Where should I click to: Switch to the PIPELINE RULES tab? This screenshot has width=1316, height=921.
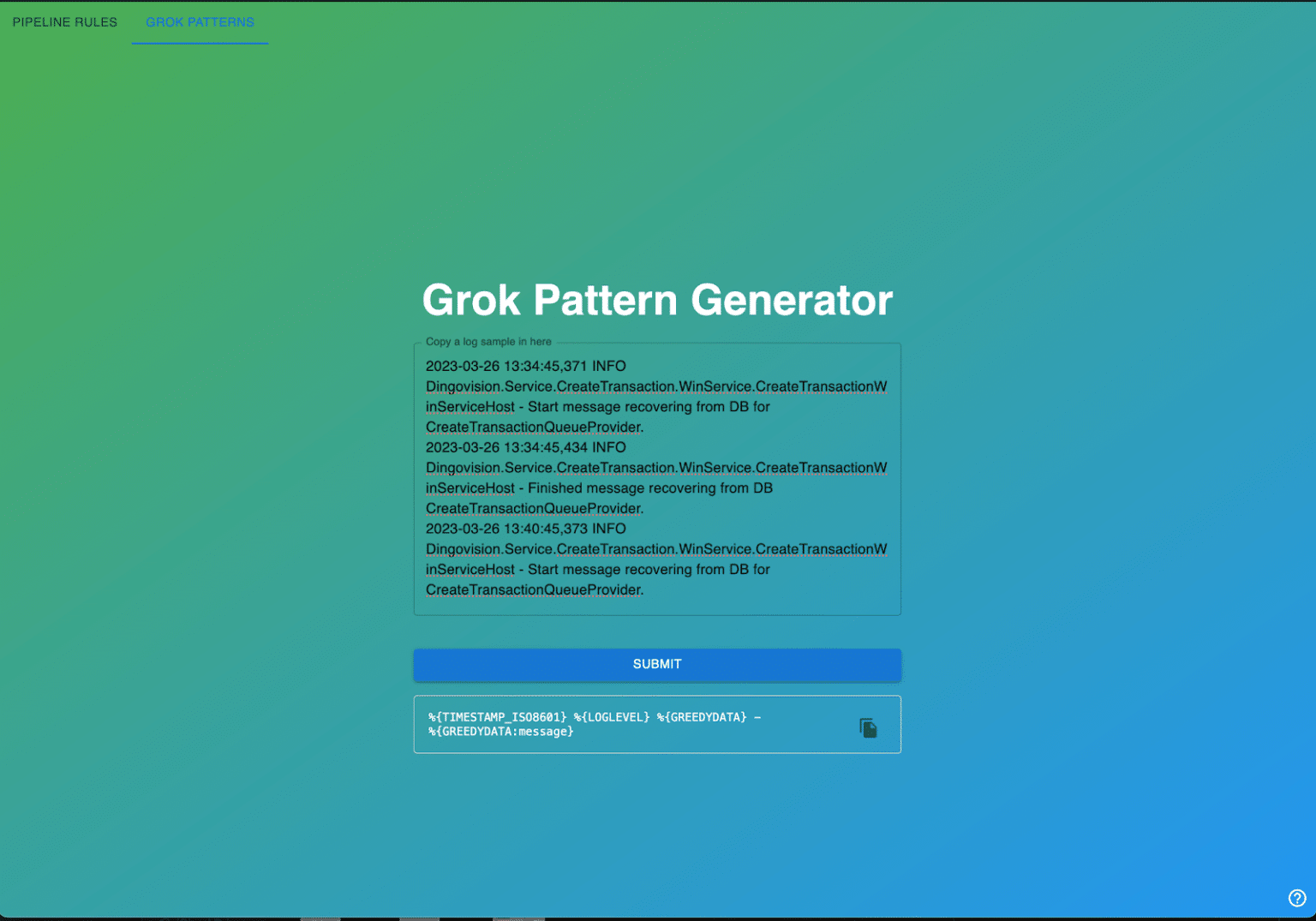[64, 22]
